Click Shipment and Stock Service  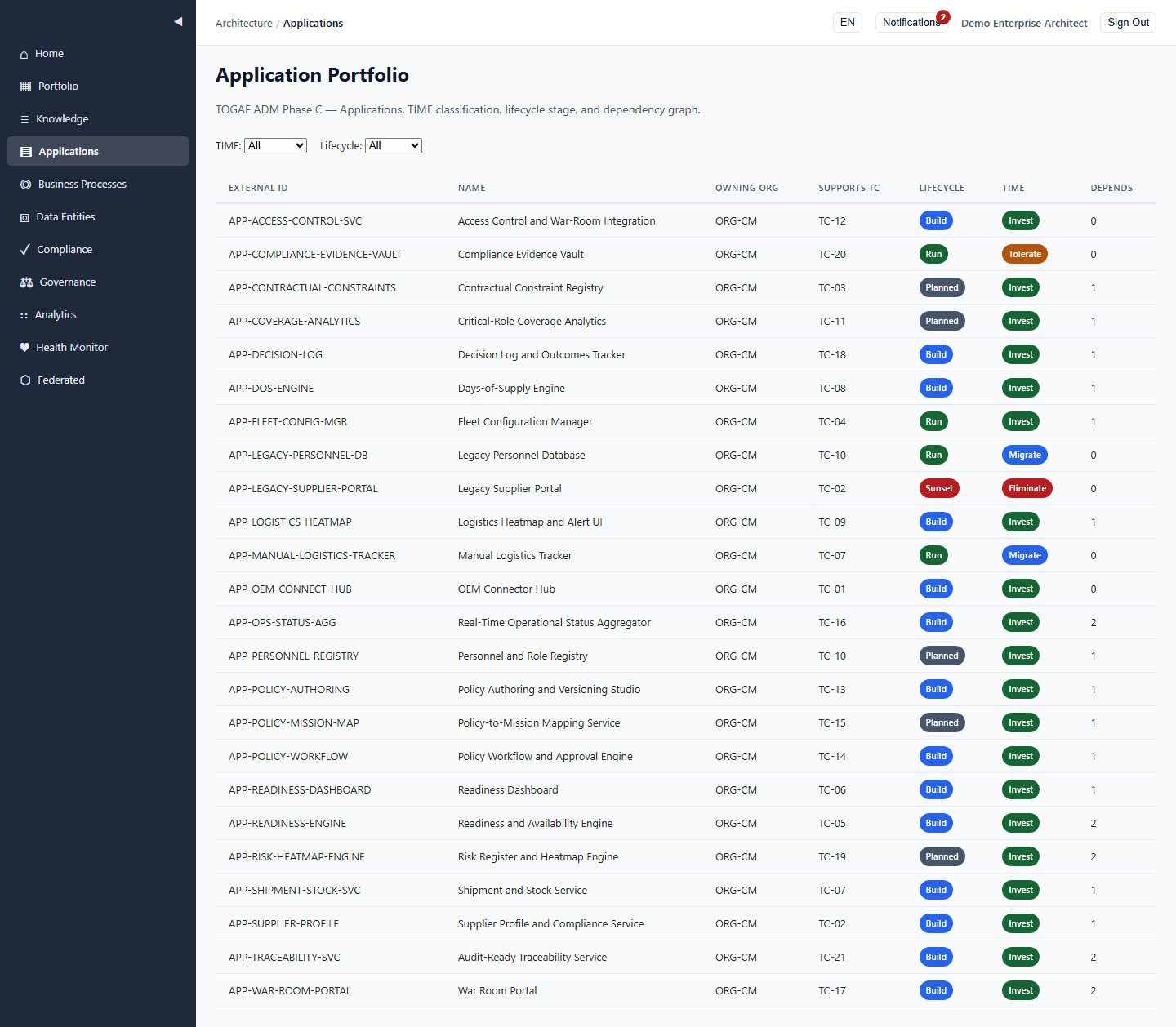coord(523,891)
